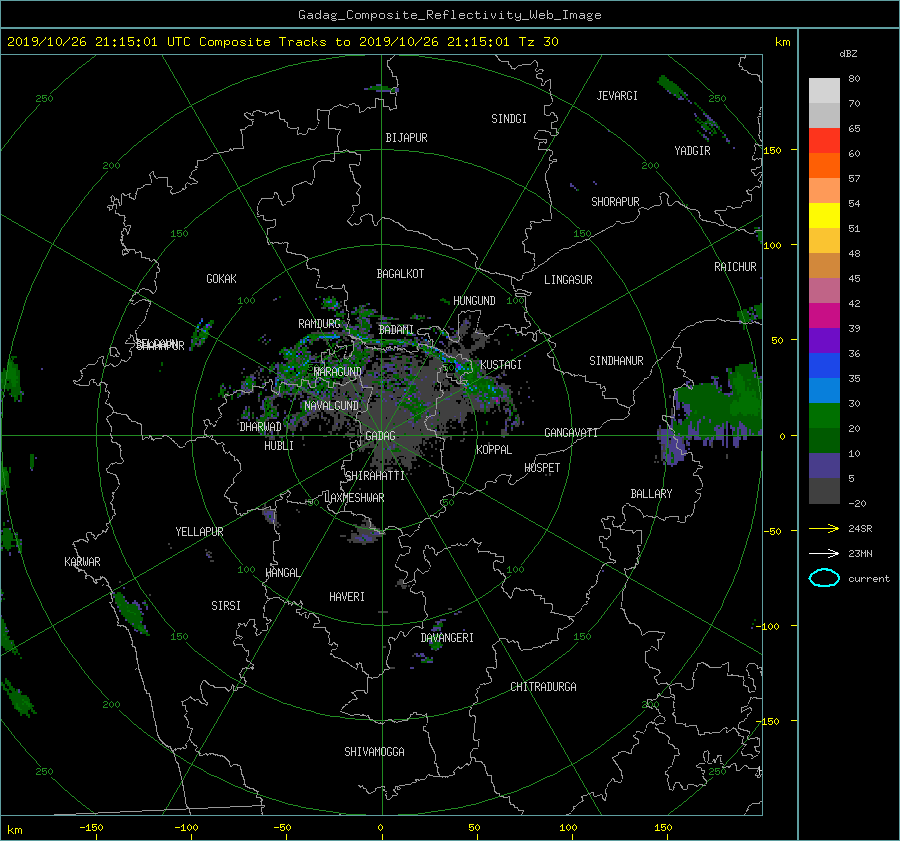Viewport: 900px width, 841px height.
Task: Click the DAVANGERI city label
Action: pos(447,638)
